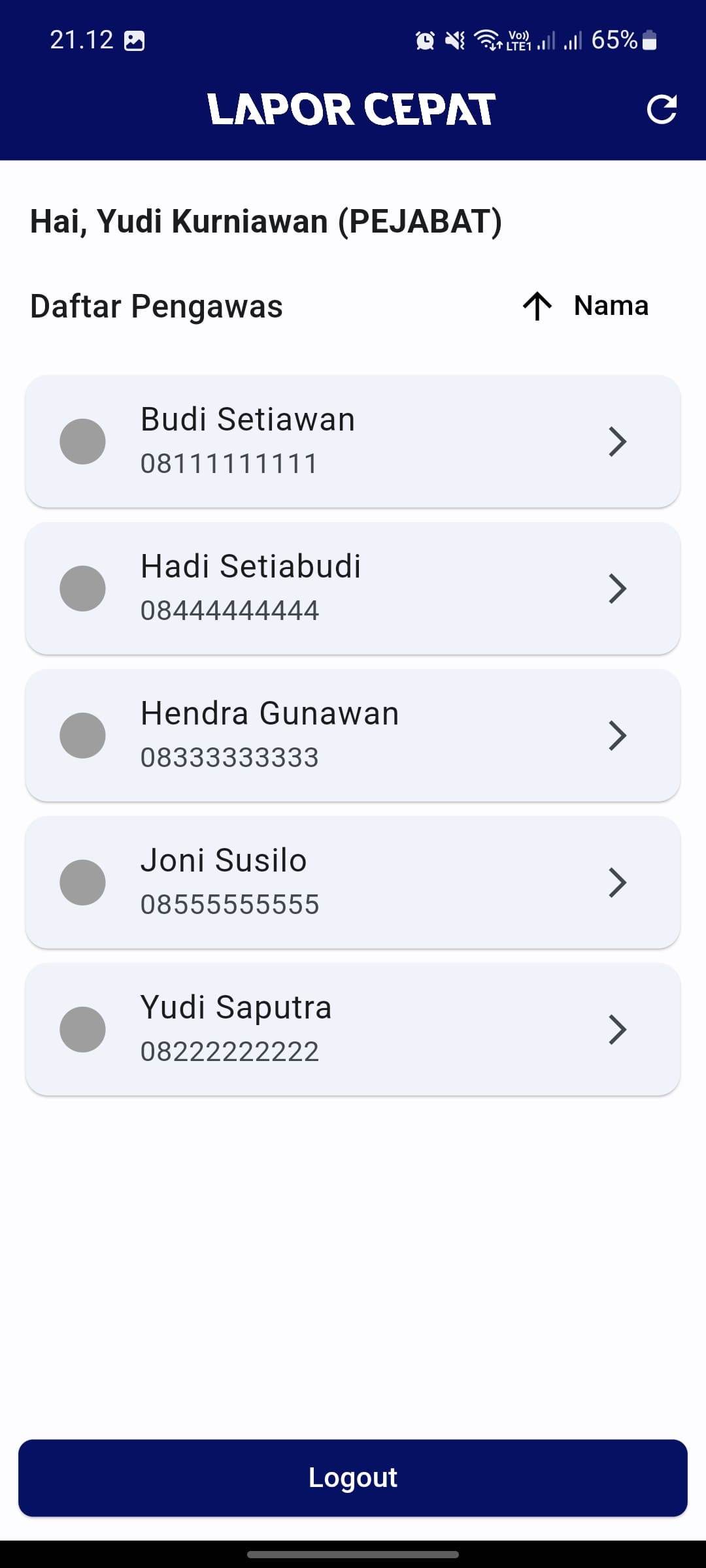
Task: Select the Joni Susilo name text
Action: click(x=224, y=860)
